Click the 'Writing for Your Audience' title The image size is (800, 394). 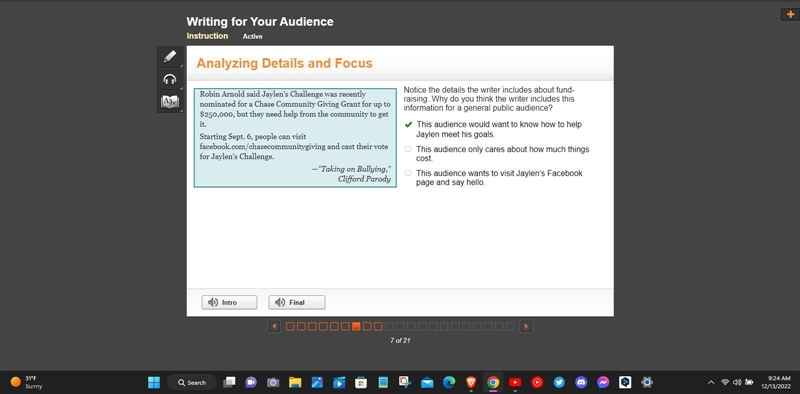pyautogui.click(x=260, y=21)
